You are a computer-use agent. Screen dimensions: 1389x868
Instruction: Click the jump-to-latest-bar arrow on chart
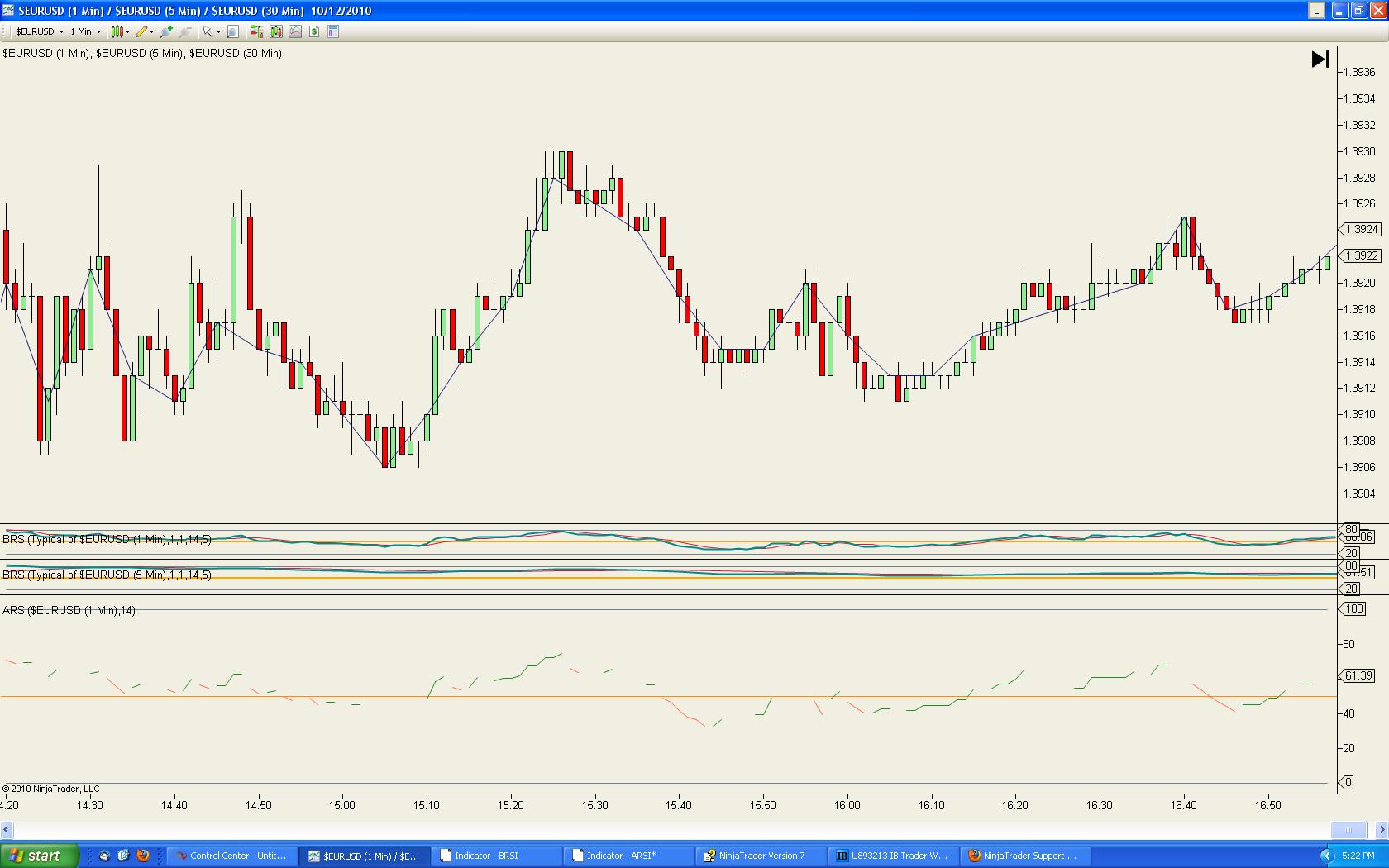pos(1320,59)
